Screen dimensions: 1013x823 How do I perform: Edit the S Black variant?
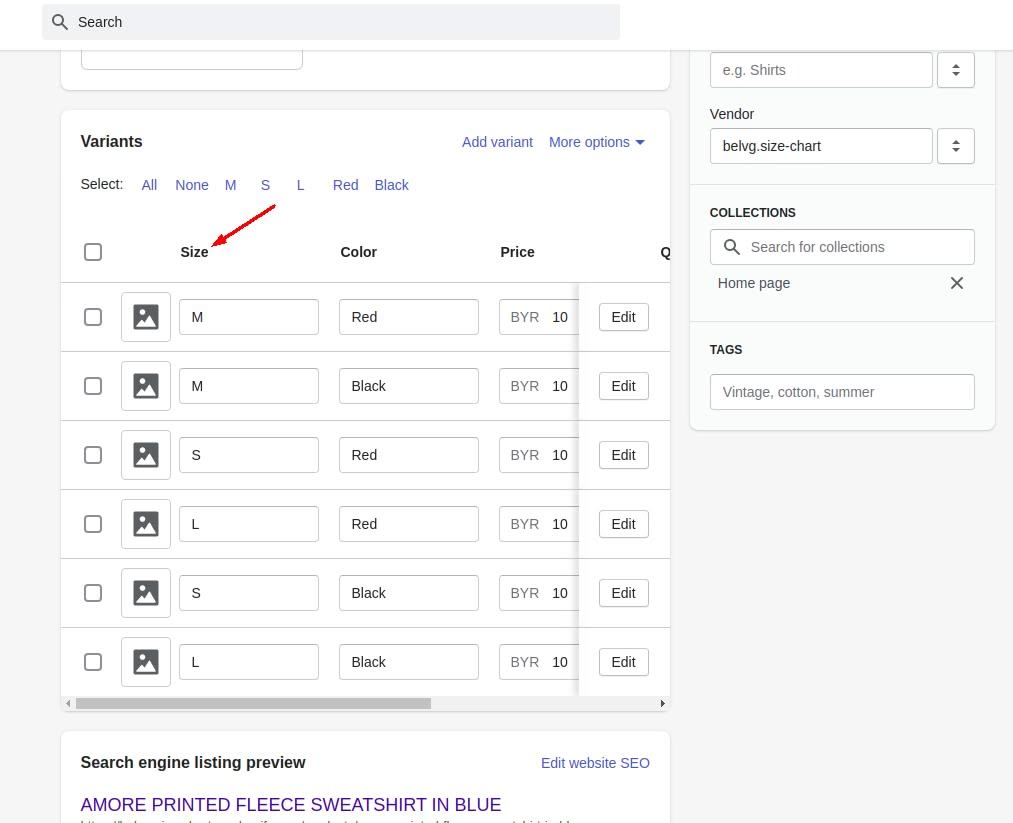623,593
